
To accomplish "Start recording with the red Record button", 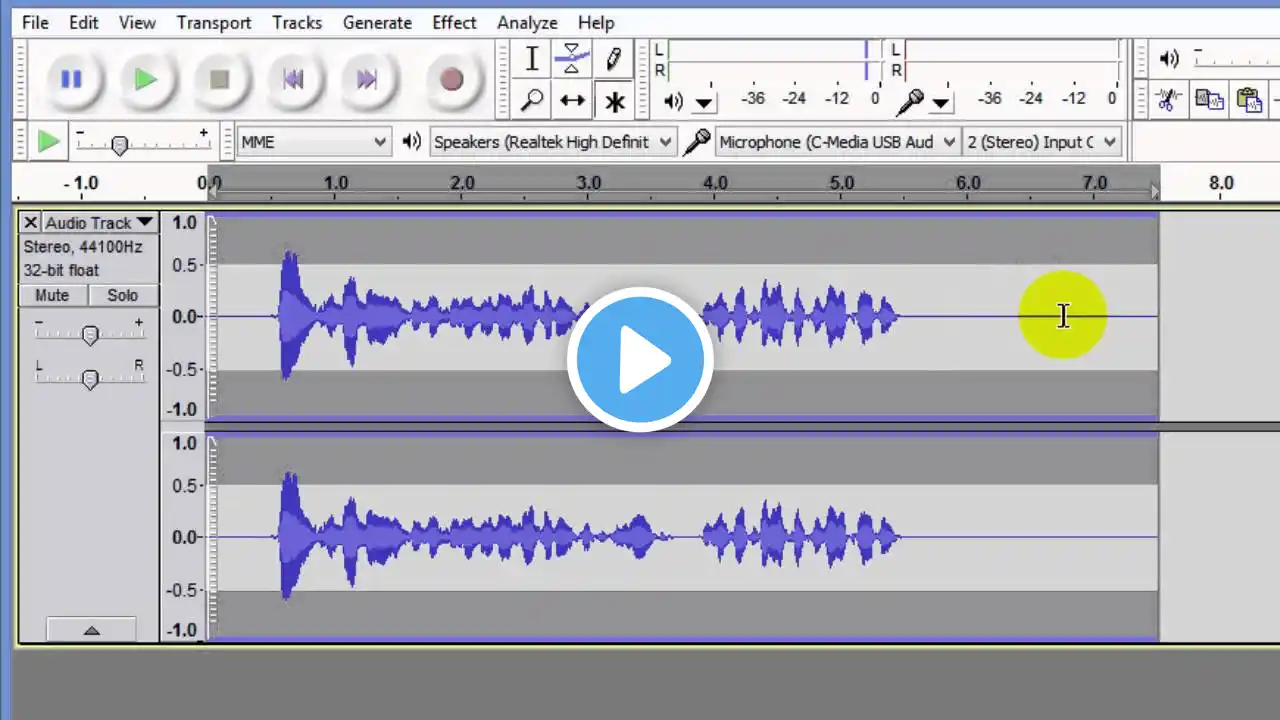I will (x=451, y=79).
